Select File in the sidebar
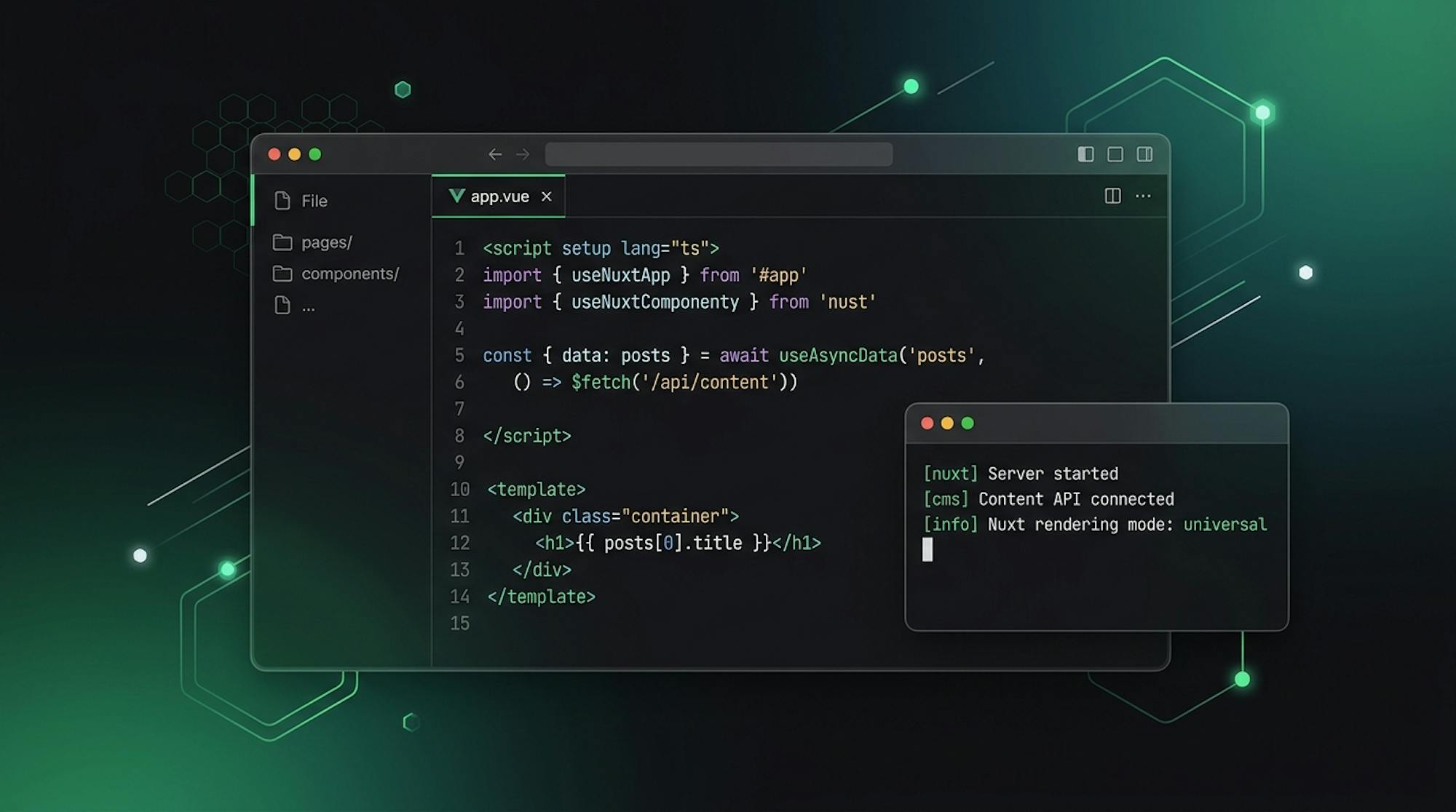 pyautogui.click(x=314, y=201)
